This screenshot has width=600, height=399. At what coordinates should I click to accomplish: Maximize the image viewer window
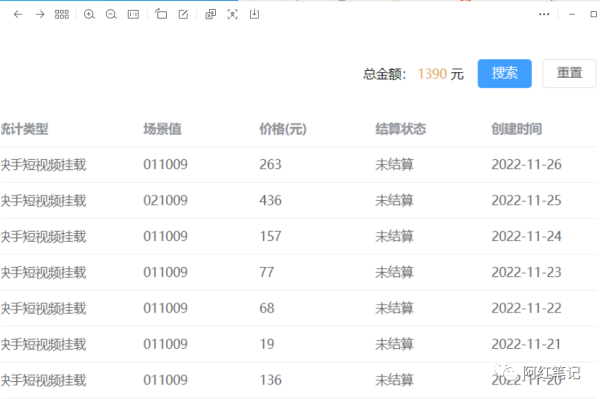tap(593, 15)
